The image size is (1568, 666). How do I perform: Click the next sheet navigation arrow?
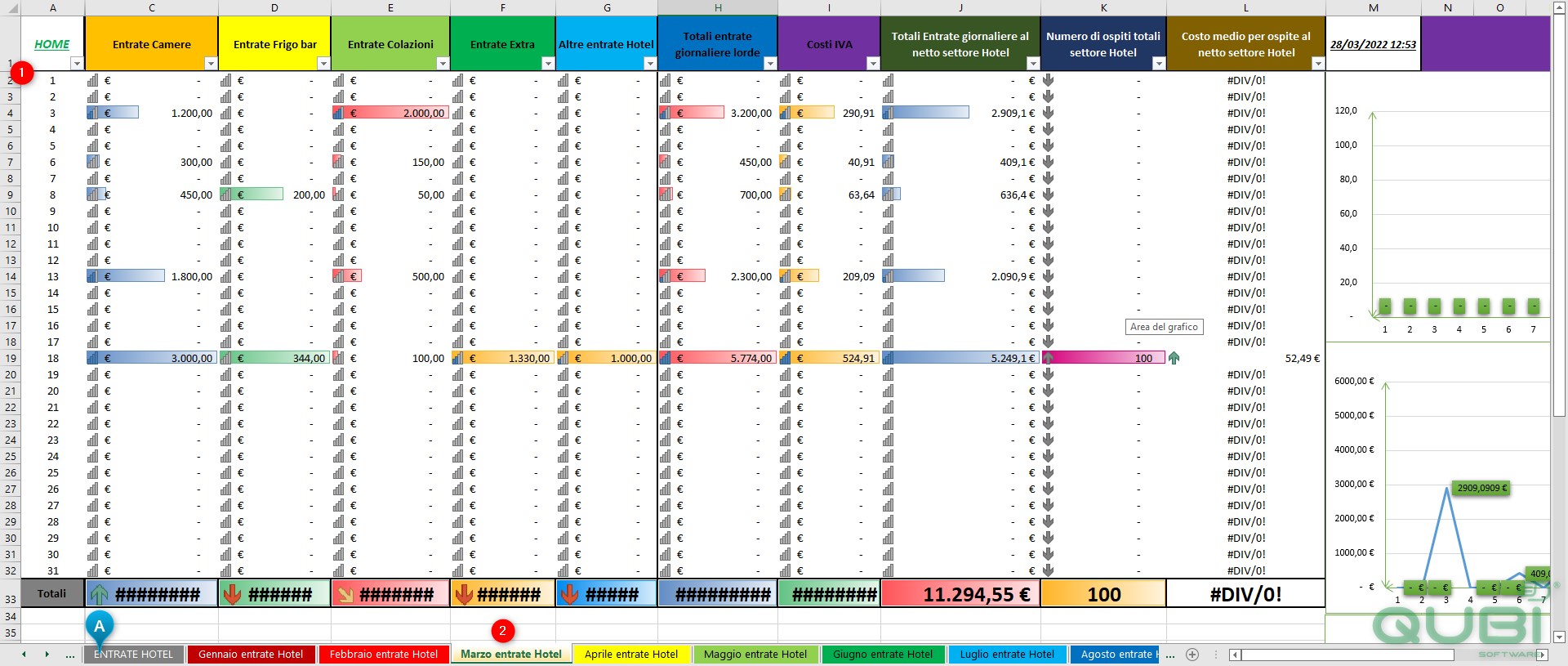click(x=47, y=655)
